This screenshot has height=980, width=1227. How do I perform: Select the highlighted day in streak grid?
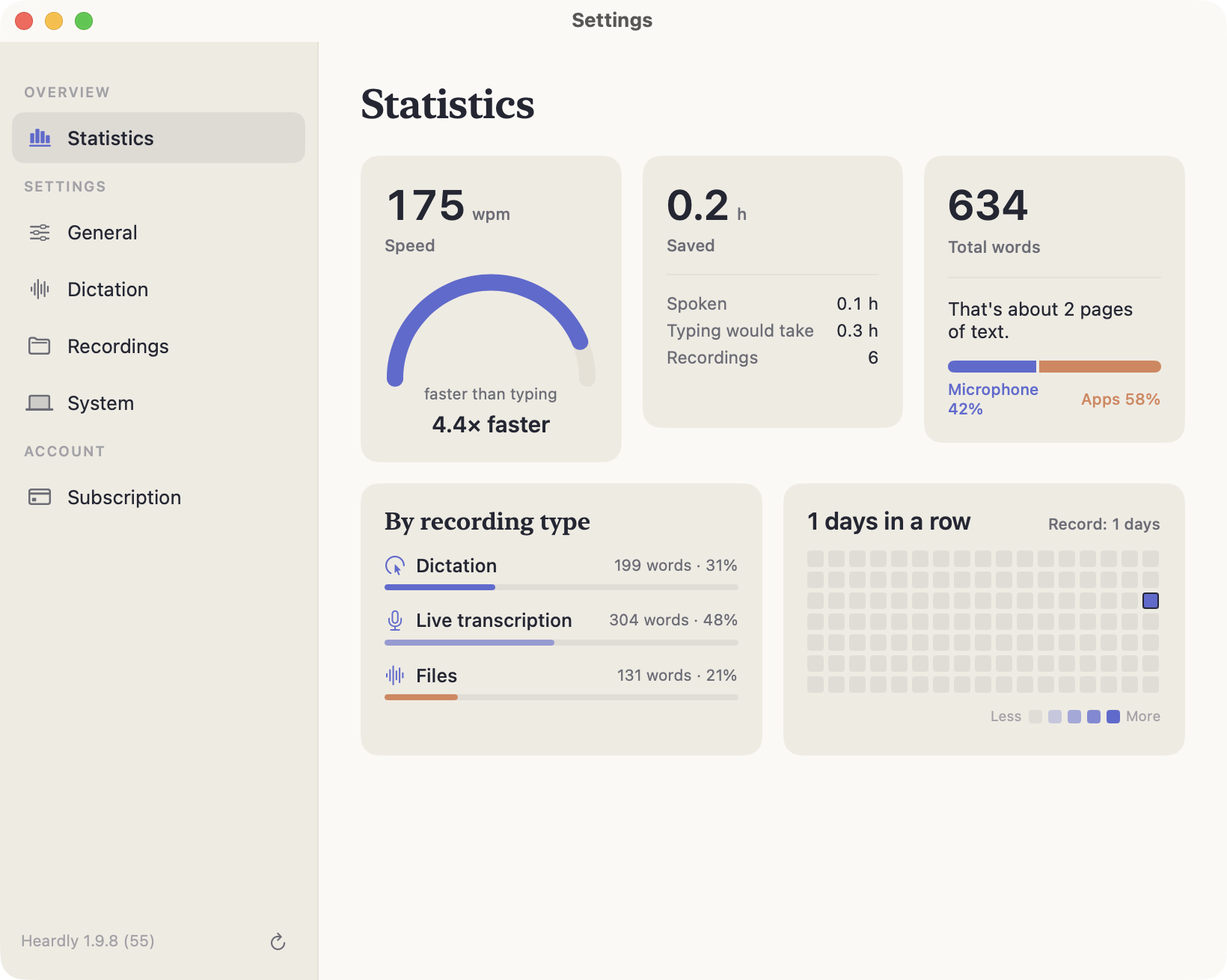1151,601
